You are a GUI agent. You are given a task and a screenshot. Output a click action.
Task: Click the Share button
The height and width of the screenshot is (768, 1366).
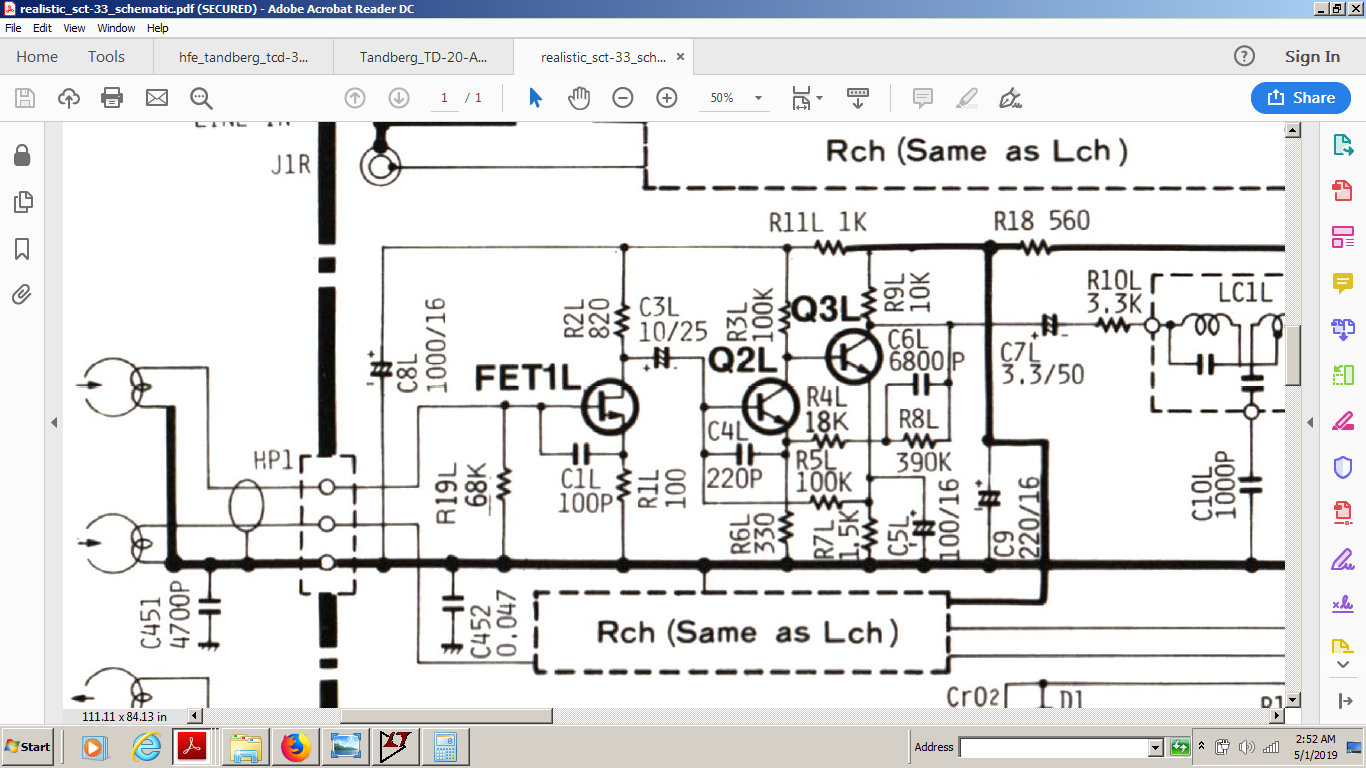[1300, 98]
